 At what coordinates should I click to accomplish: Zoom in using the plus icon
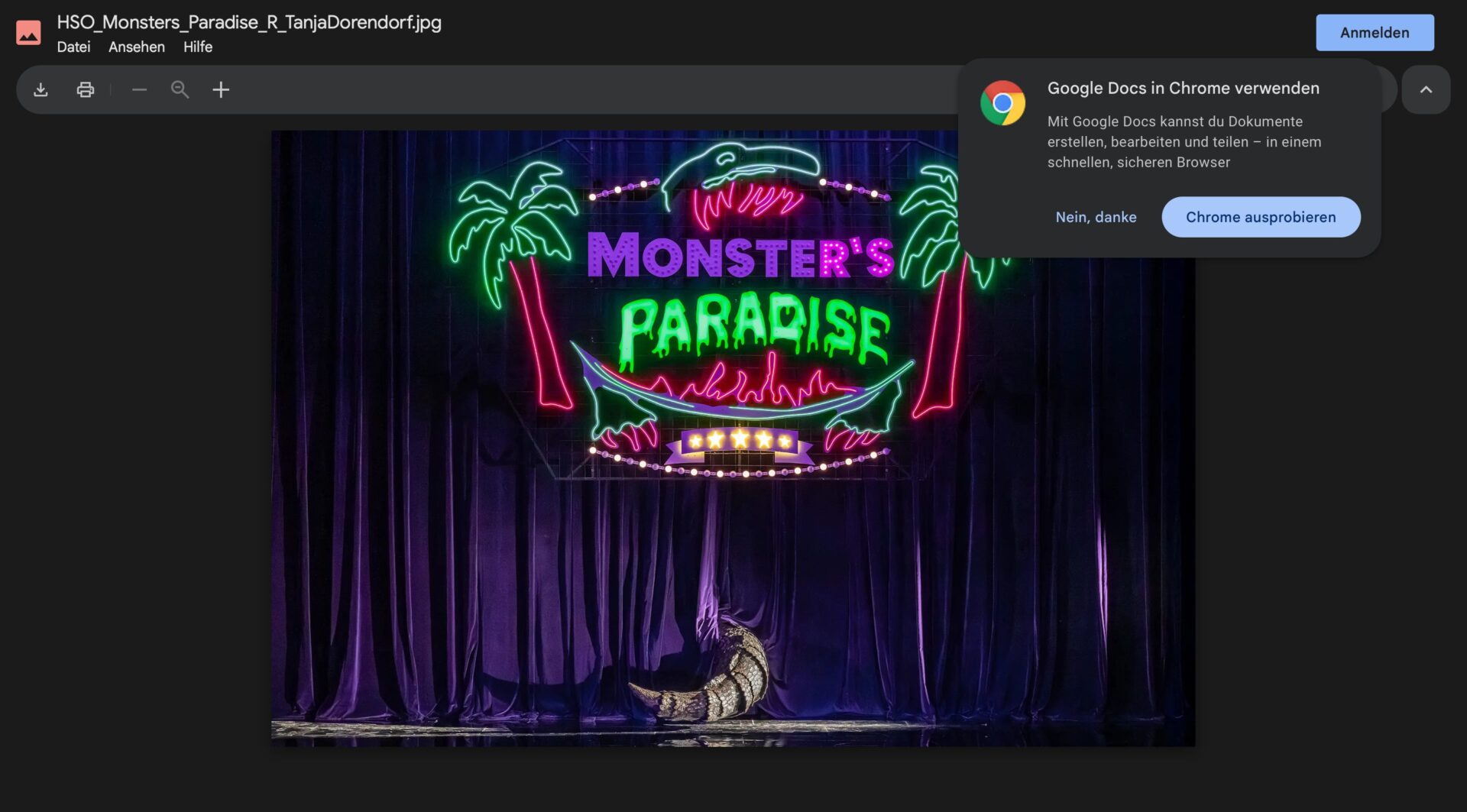(221, 90)
